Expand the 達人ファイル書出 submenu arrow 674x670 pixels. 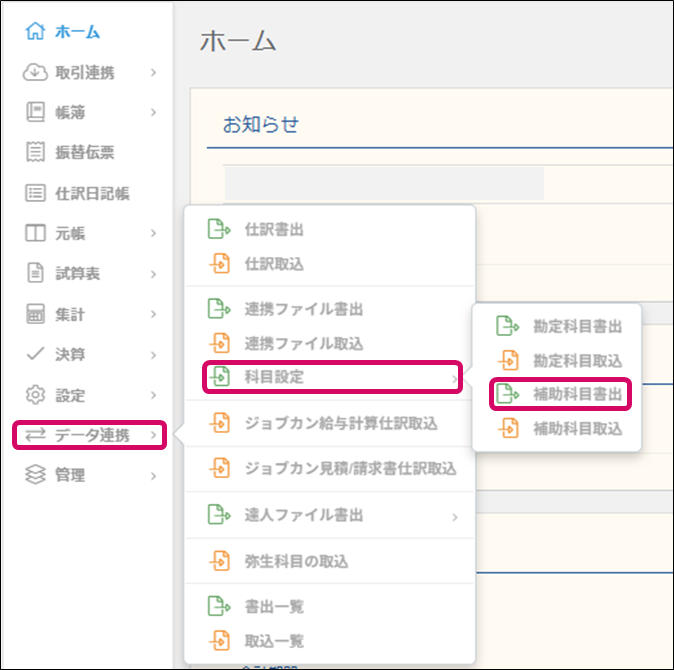pos(455,516)
